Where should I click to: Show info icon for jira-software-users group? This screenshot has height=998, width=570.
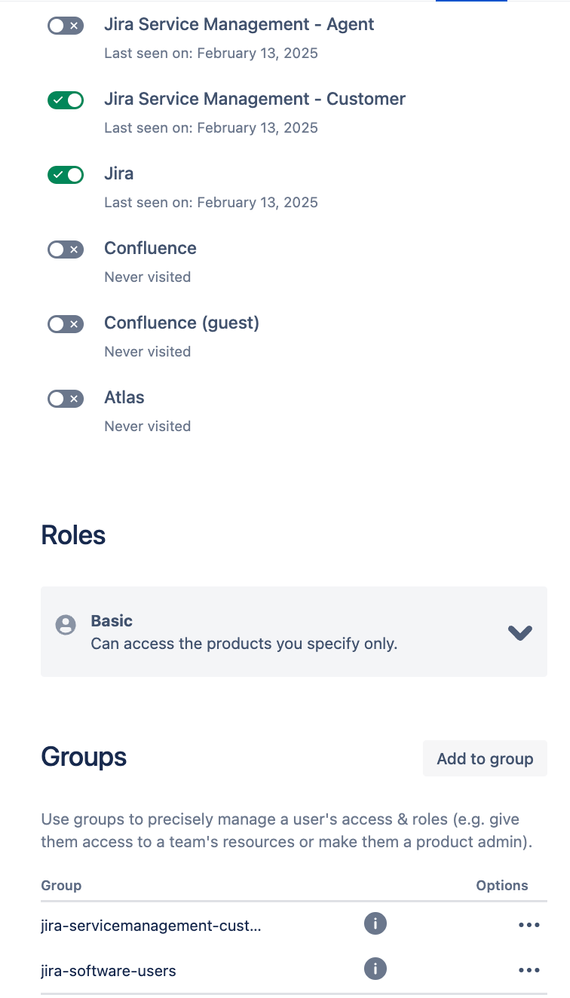click(375, 969)
